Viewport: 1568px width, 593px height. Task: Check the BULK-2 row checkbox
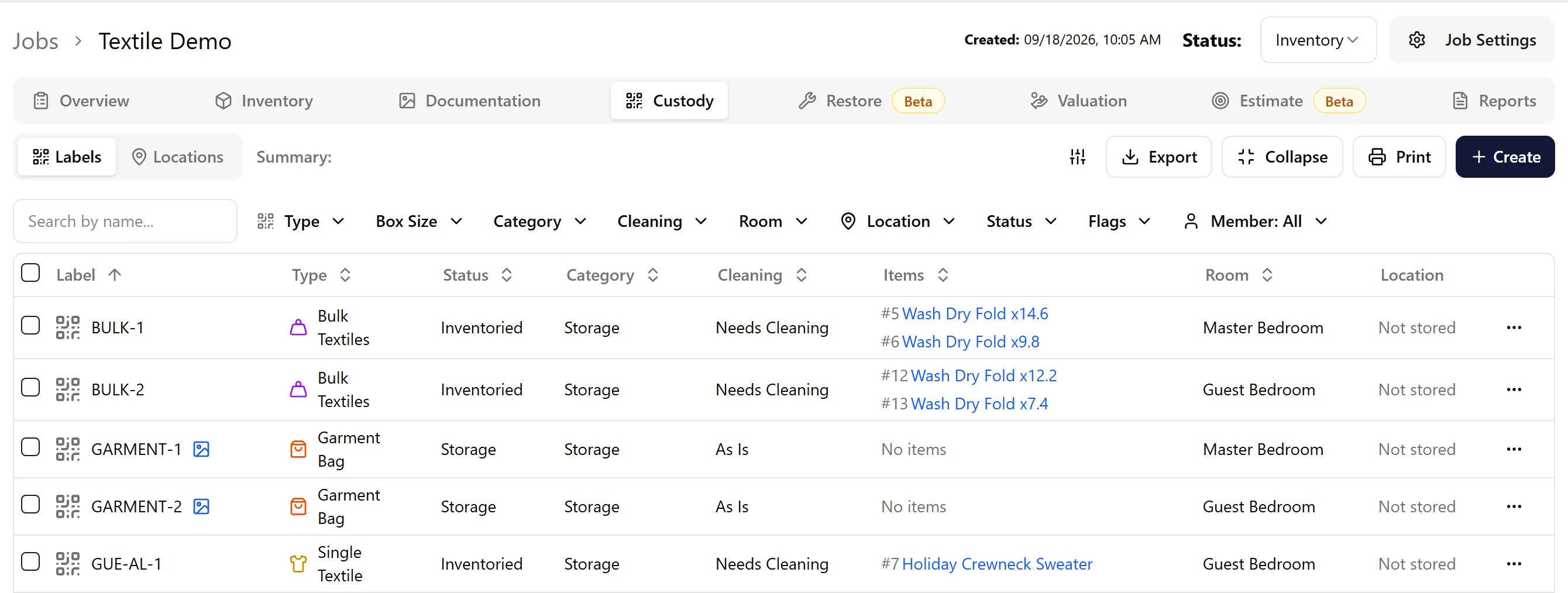tap(30, 387)
